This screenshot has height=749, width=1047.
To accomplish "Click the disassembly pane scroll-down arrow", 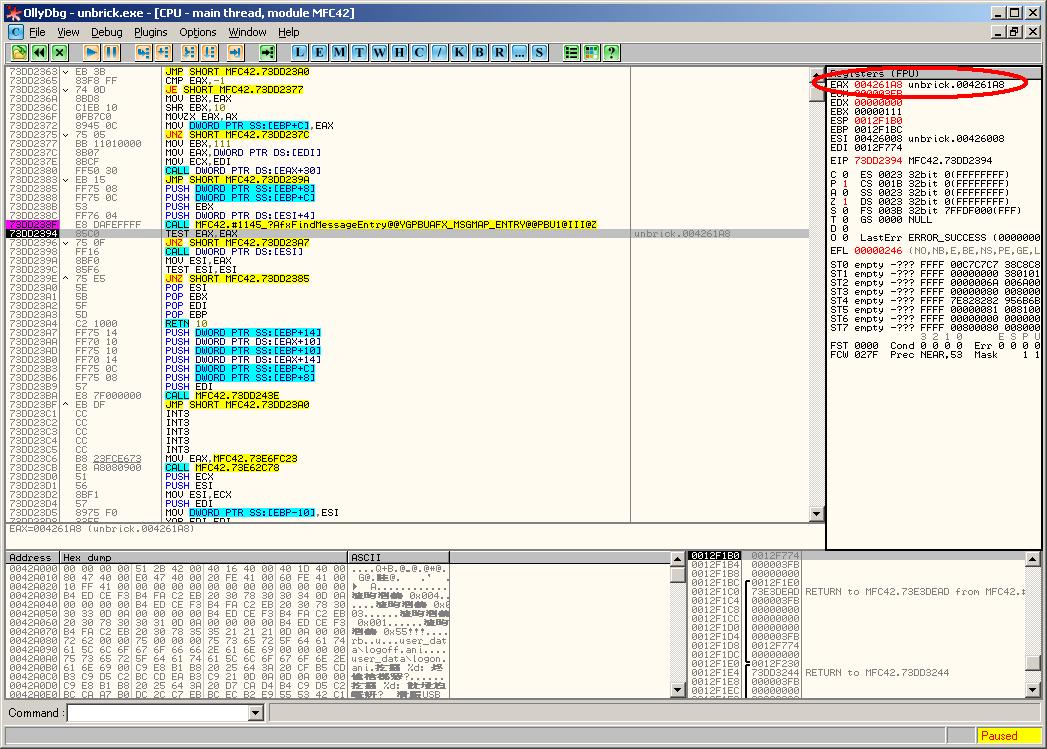I will [816, 513].
